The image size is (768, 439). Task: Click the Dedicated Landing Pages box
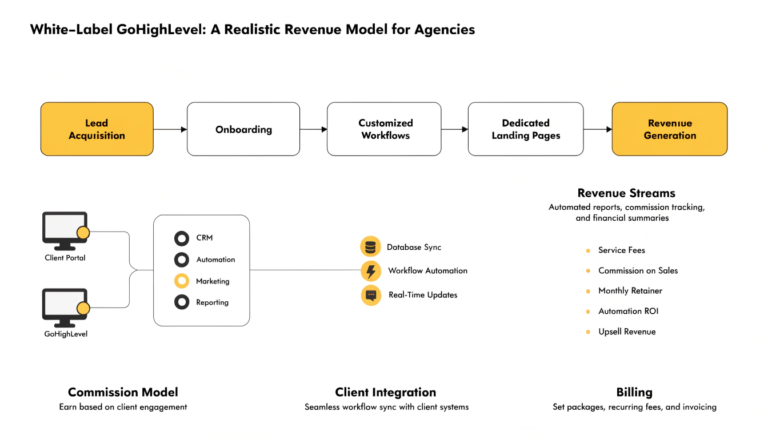[526, 129]
